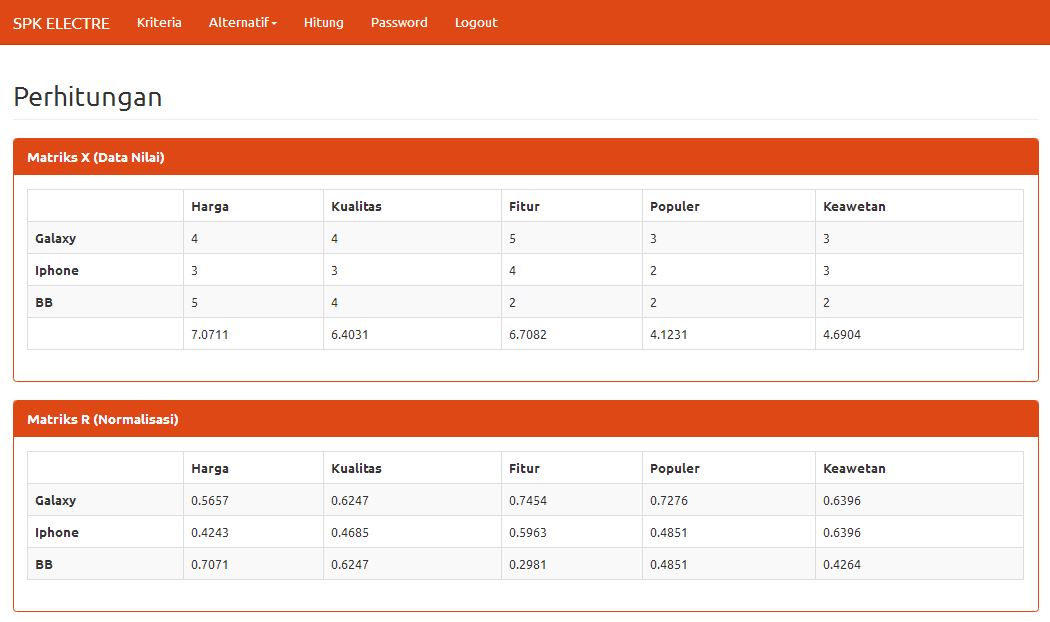Click Keawetan column header in Matriks X

[x=854, y=206]
